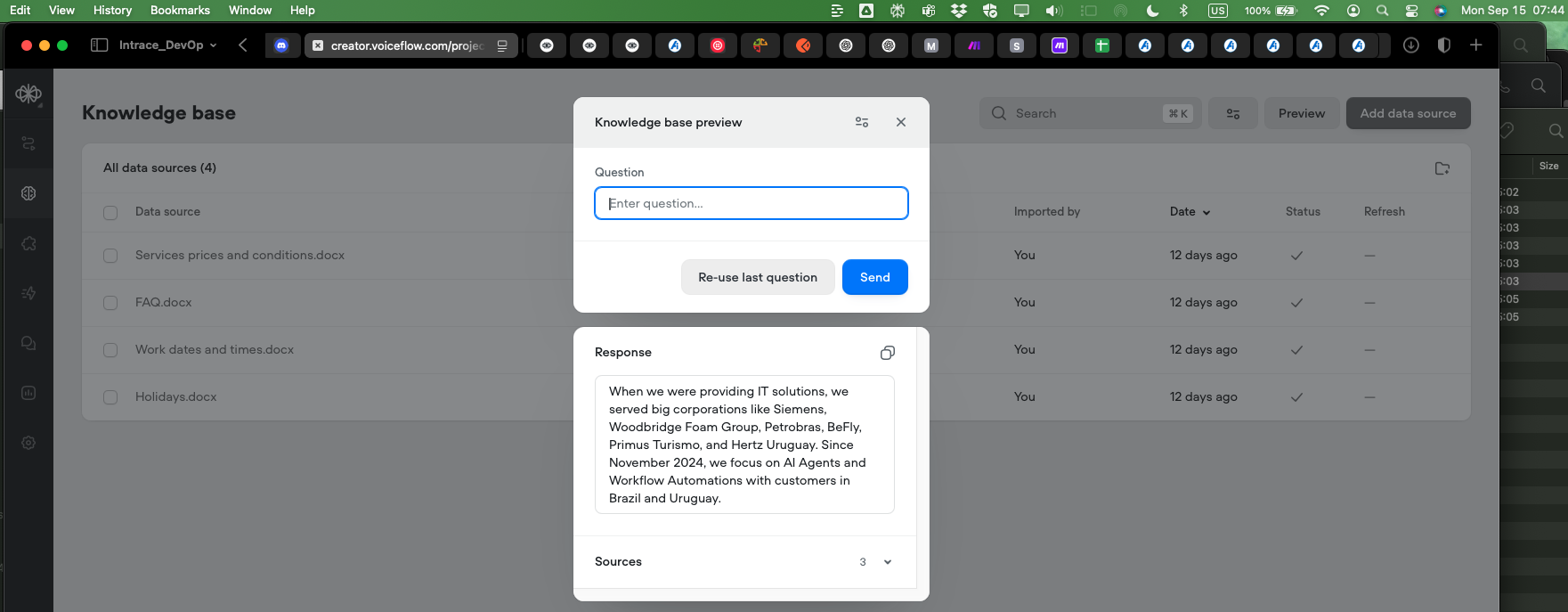Viewport: 1568px width, 612px height.
Task: Open knowledge base settings sliders icon
Action: 1233,113
